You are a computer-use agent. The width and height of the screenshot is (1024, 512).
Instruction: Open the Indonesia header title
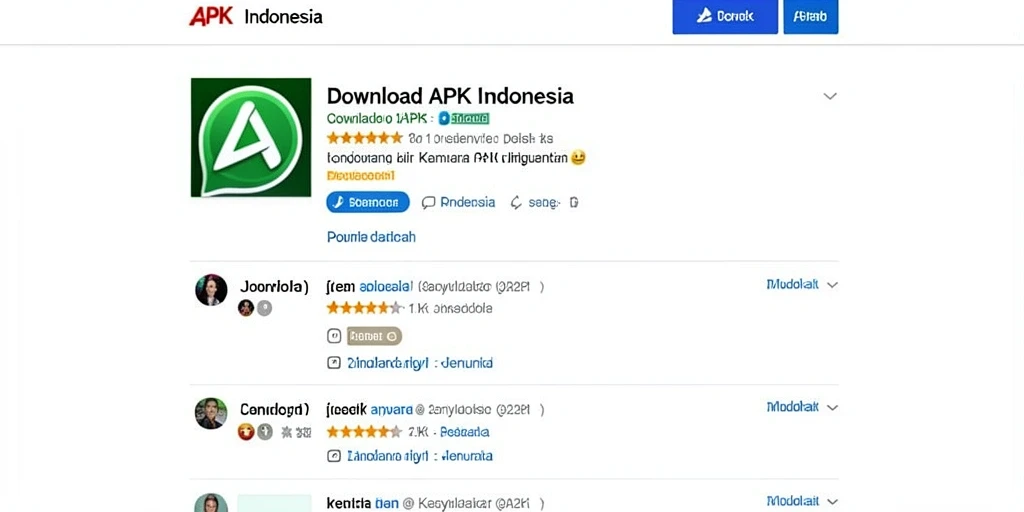[x=283, y=17]
